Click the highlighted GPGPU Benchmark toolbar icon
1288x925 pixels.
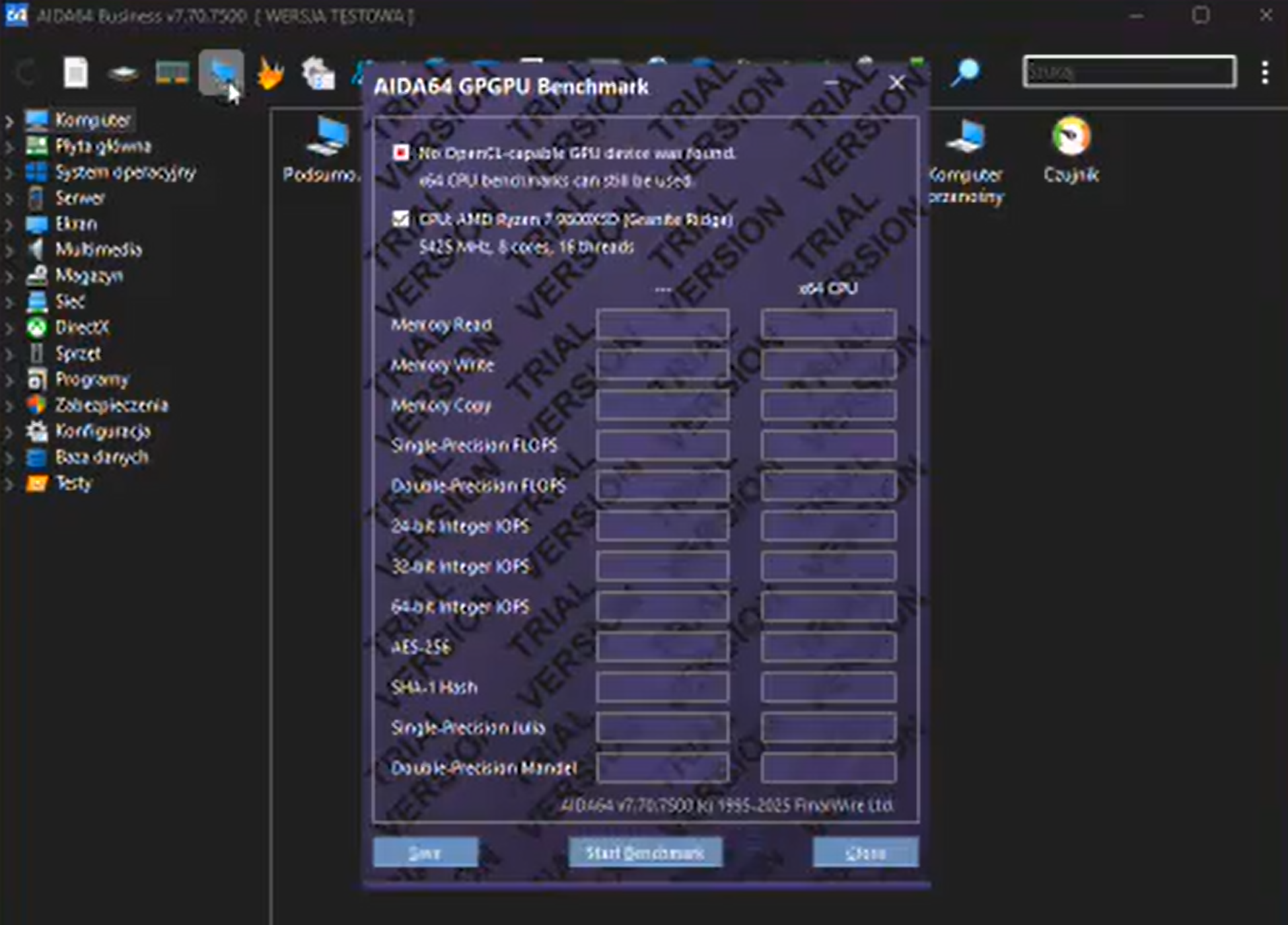(221, 72)
